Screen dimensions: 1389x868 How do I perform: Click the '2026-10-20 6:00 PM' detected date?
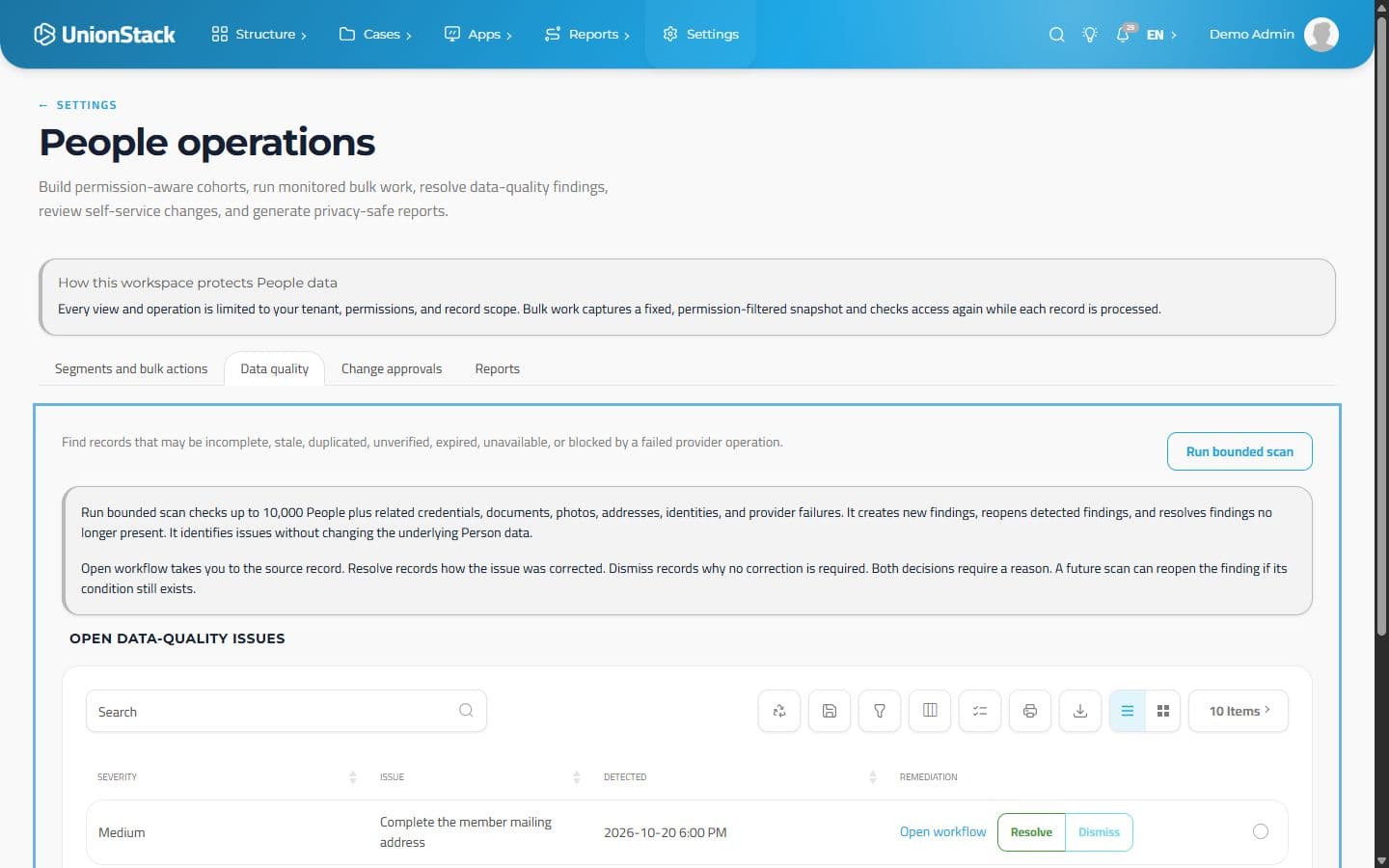click(x=666, y=832)
